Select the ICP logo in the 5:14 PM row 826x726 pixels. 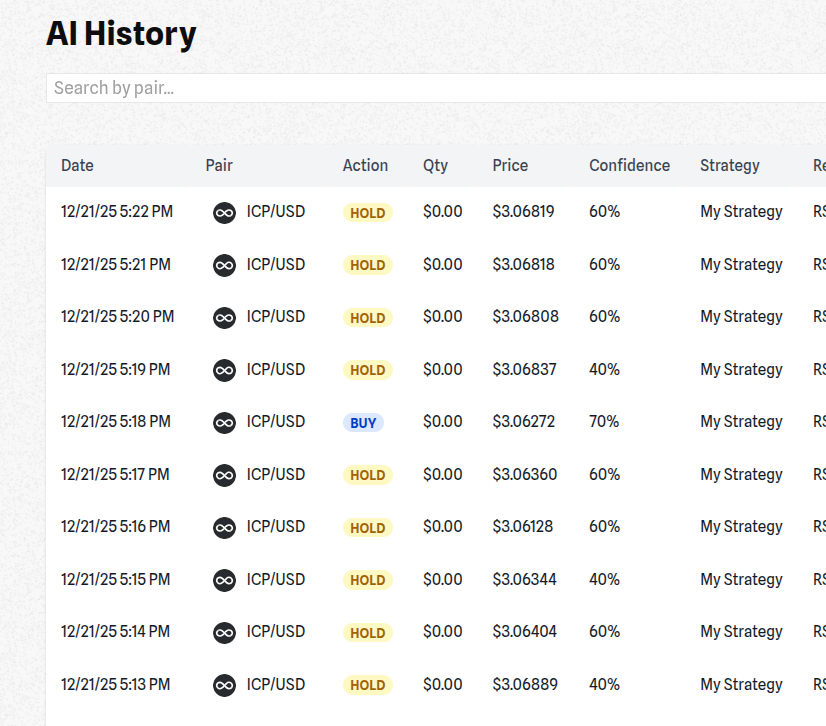pos(224,632)
